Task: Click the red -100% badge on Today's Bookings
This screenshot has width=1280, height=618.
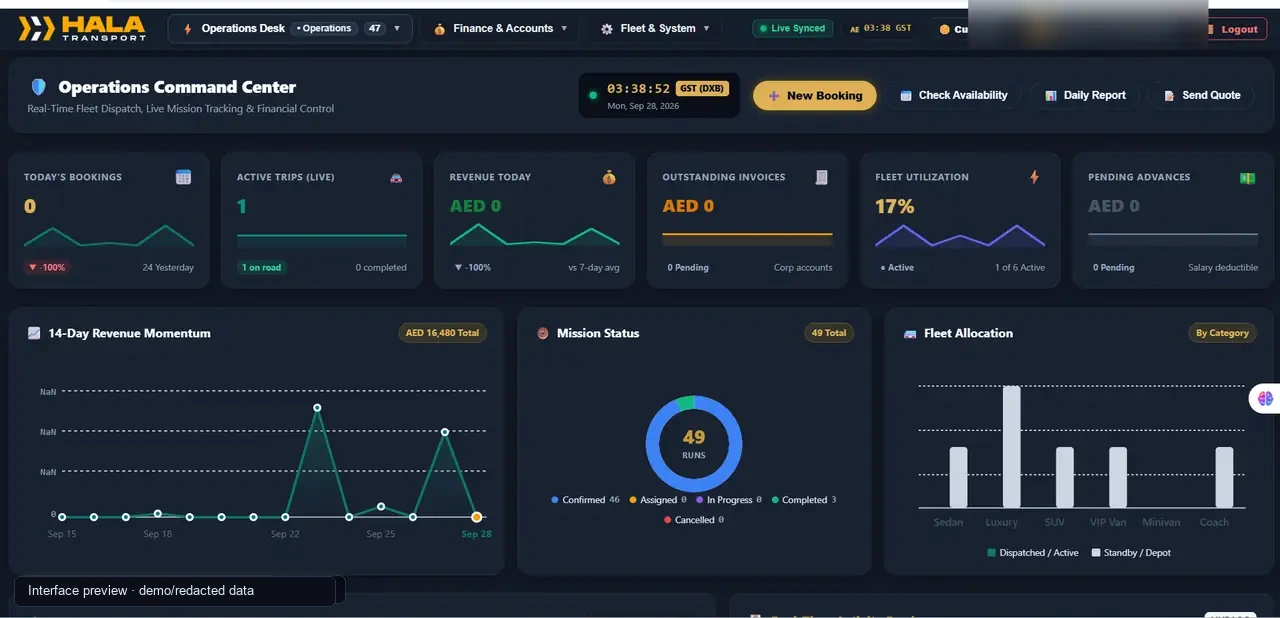Action: [x=47, y=268]
